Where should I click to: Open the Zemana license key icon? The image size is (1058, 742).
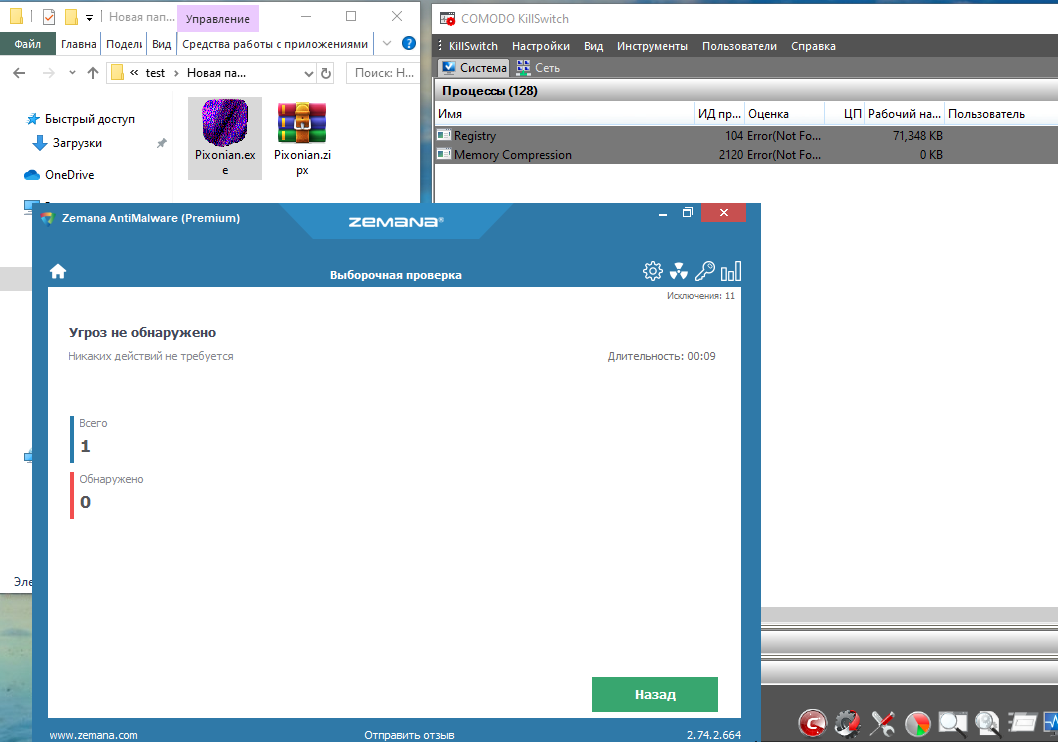point(704,271)
